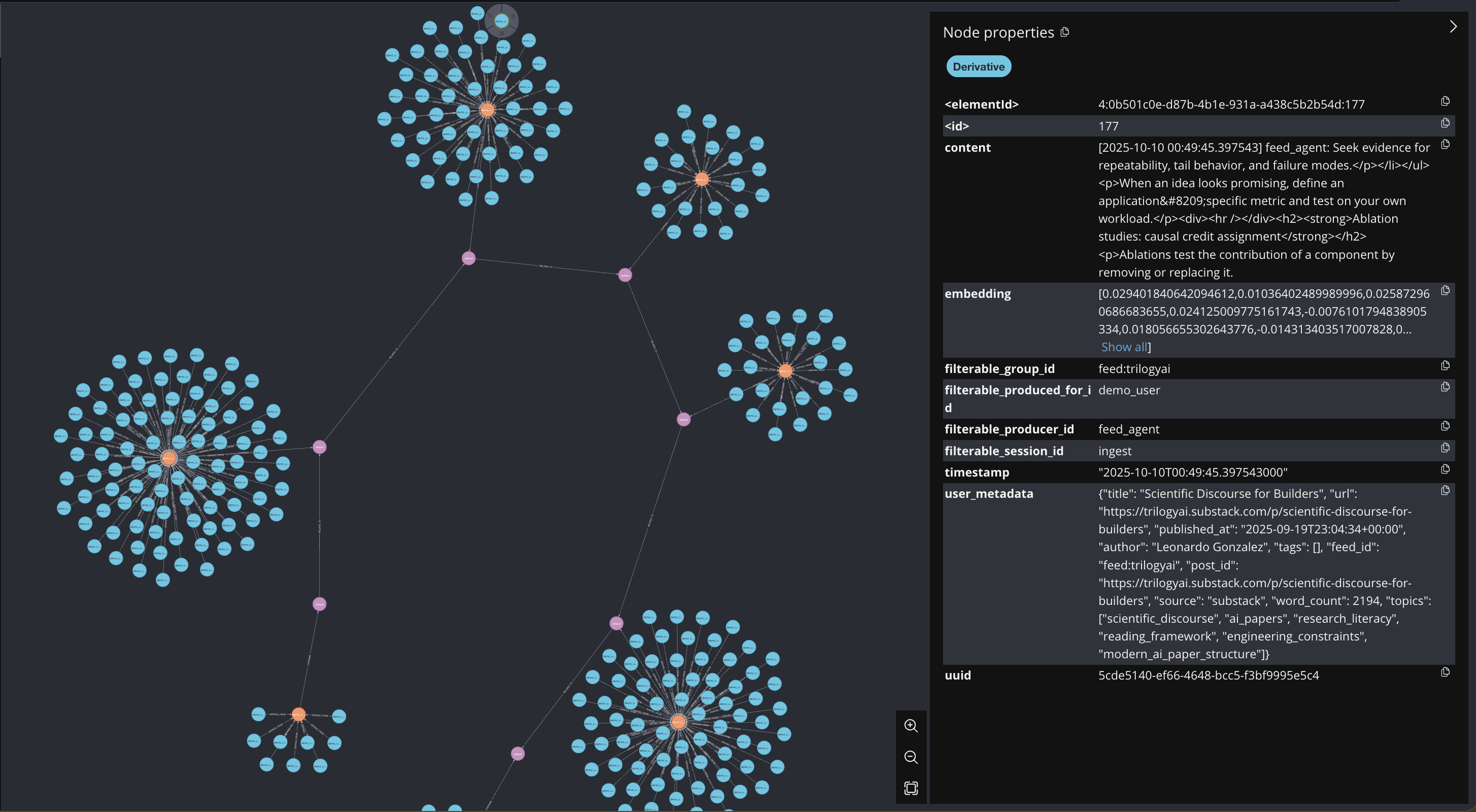
Task: Copy the uuid property value
Action: point(1445,672)
